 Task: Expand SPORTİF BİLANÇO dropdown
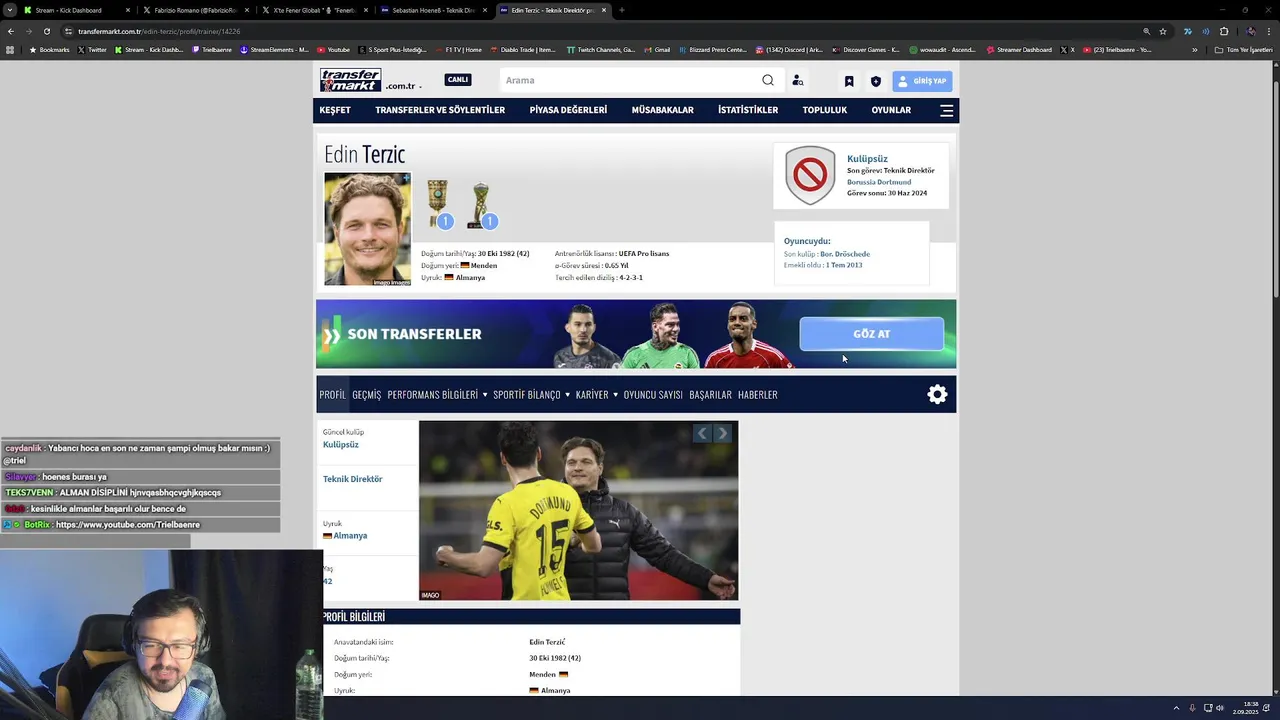tap(531, 395)
